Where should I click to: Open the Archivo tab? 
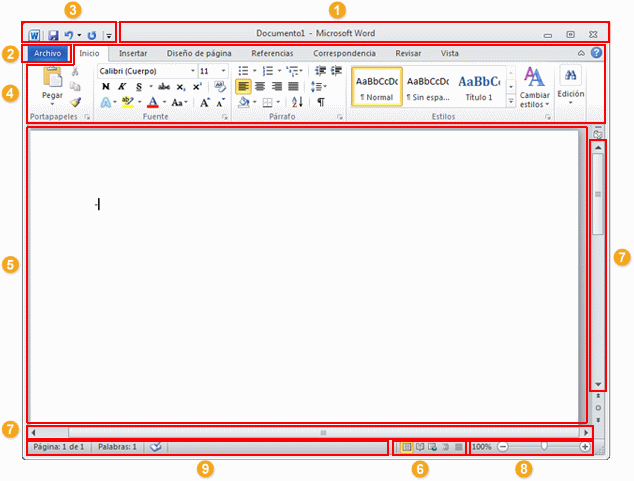point(47,53)
